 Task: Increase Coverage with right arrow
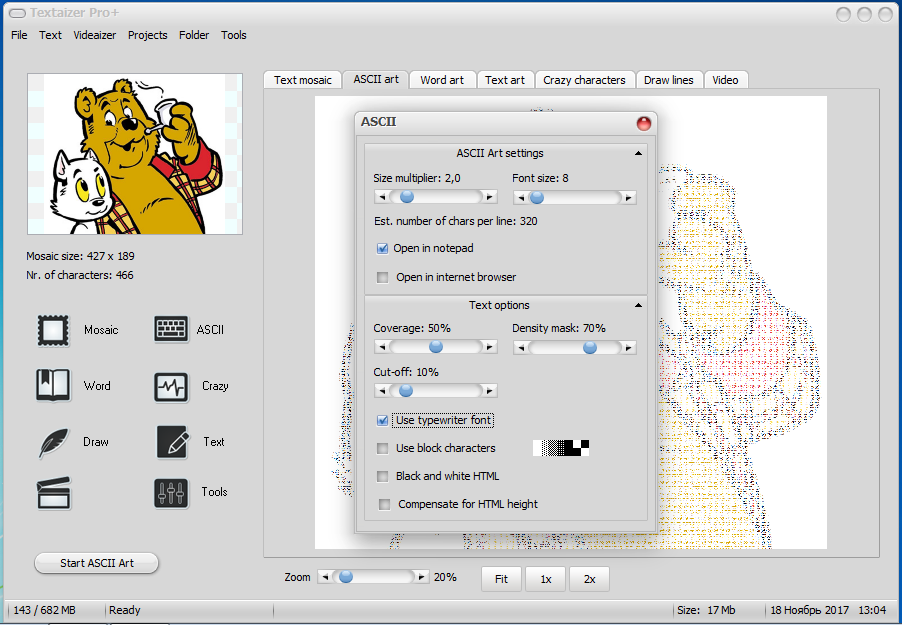(490, 347)
